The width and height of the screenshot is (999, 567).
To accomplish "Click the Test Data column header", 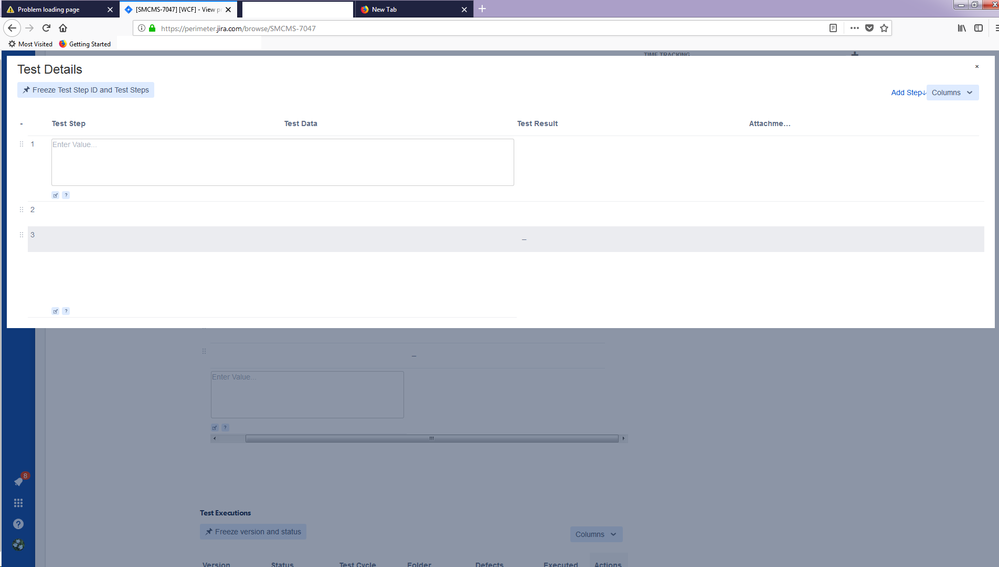I will pos(301,124).
